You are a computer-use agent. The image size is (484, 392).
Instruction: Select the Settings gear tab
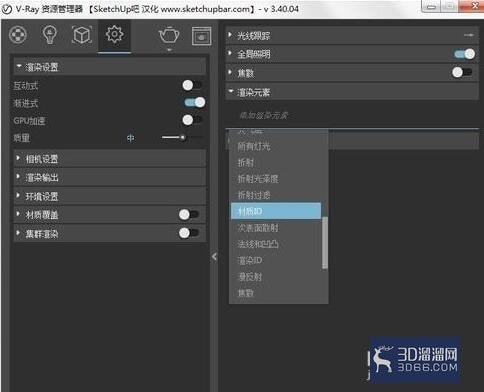(114, 34)
